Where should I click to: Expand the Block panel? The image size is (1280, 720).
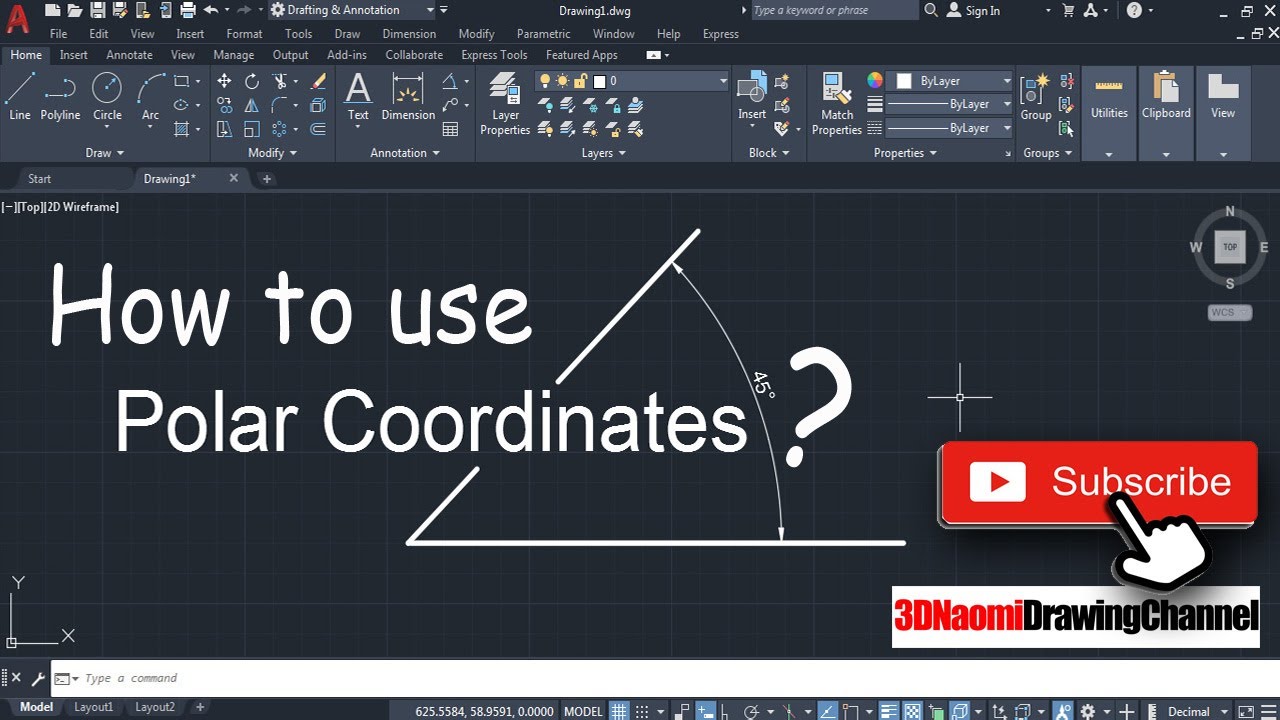(769, 153)
